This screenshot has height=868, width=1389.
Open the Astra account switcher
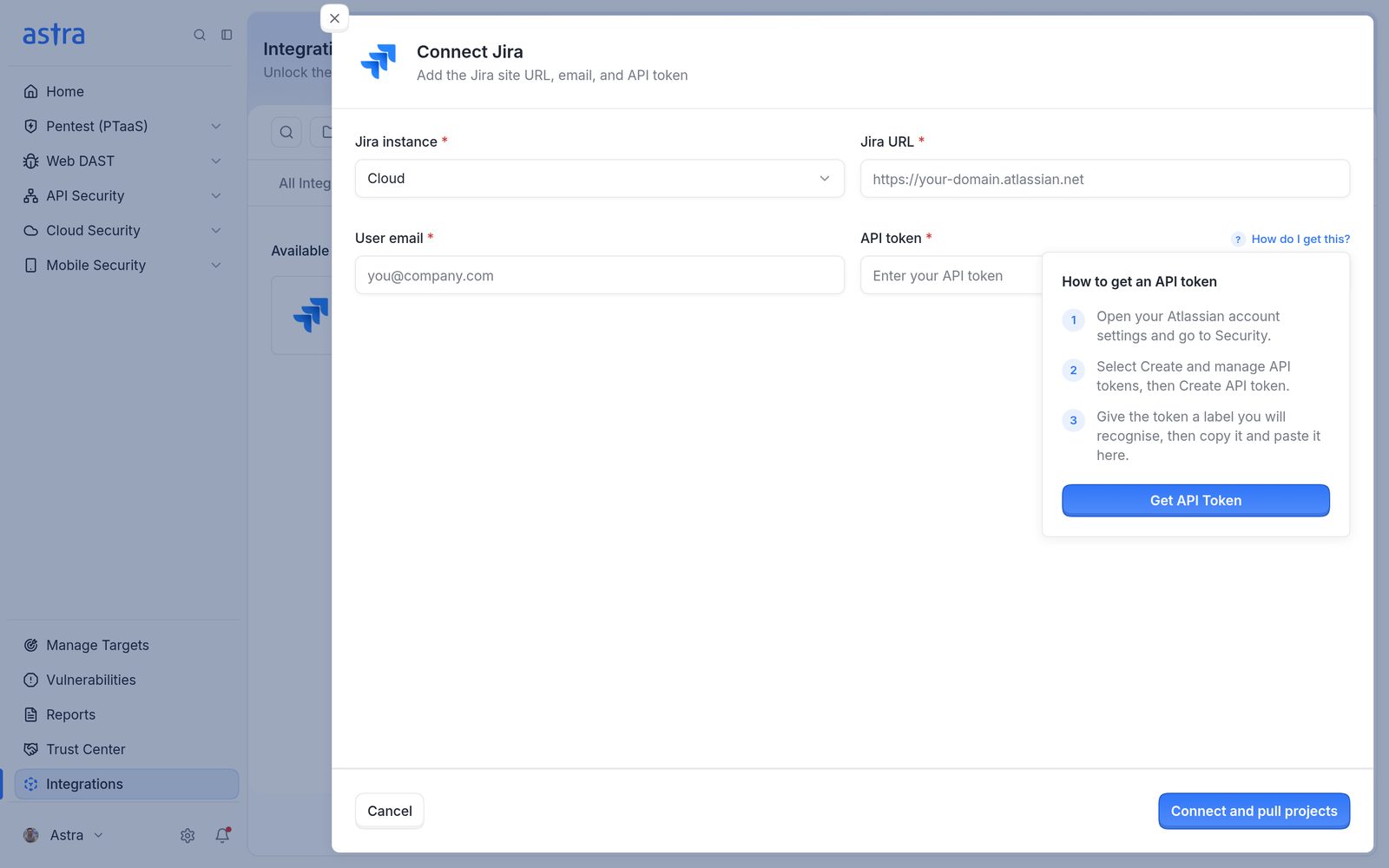64,835
